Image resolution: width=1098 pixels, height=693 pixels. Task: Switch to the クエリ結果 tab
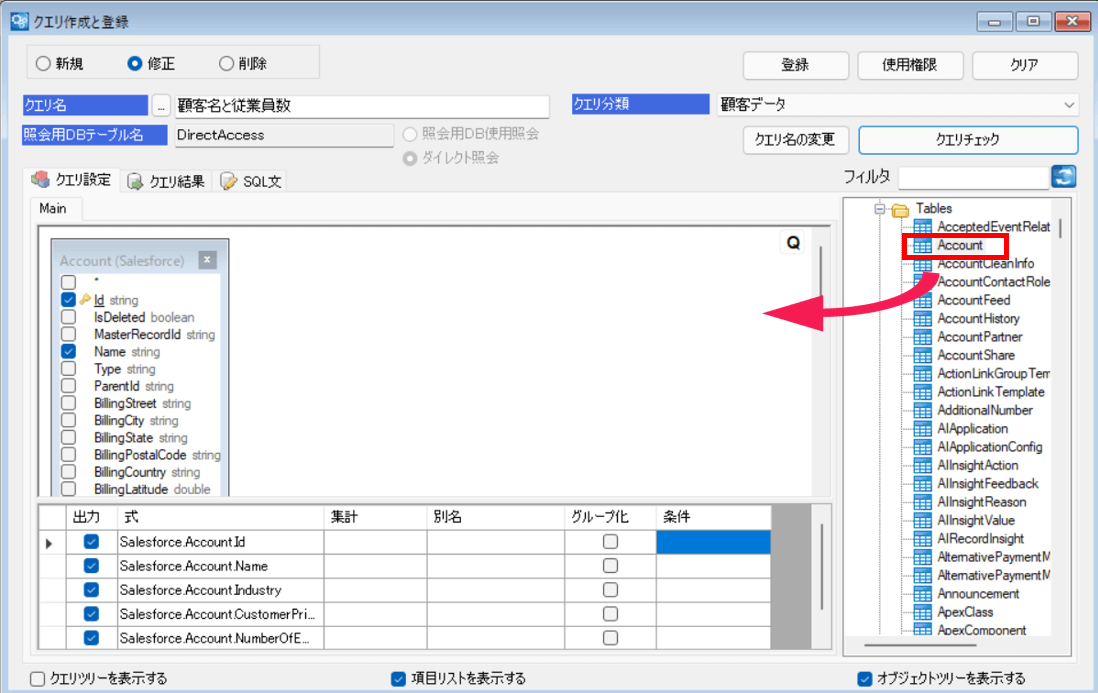(166, 181)
